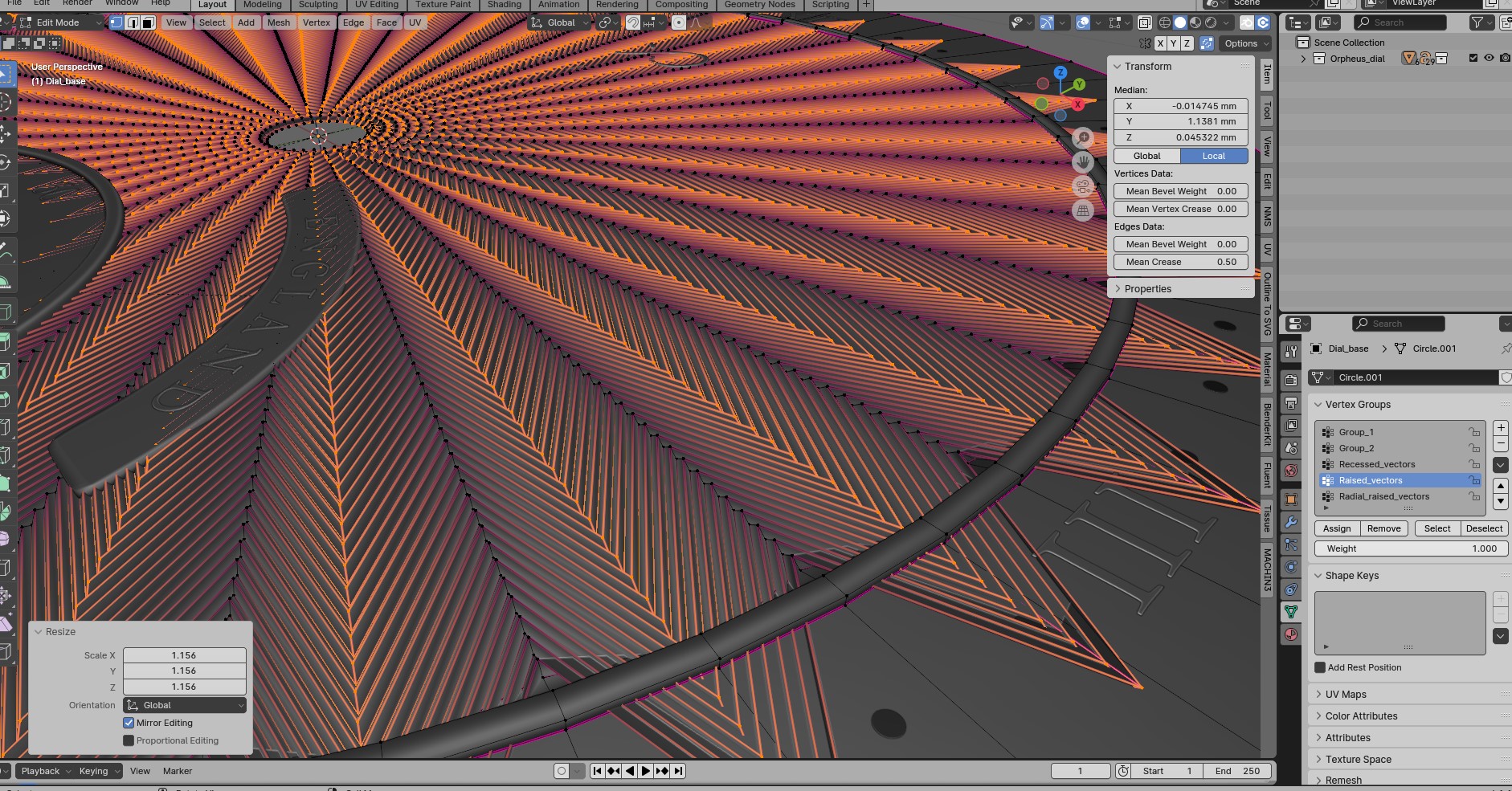The height and width of the screenshot is (791, 1512).
Task: Expand the Orpheus_dial collection tree item
Action: tap(1303, 59)
